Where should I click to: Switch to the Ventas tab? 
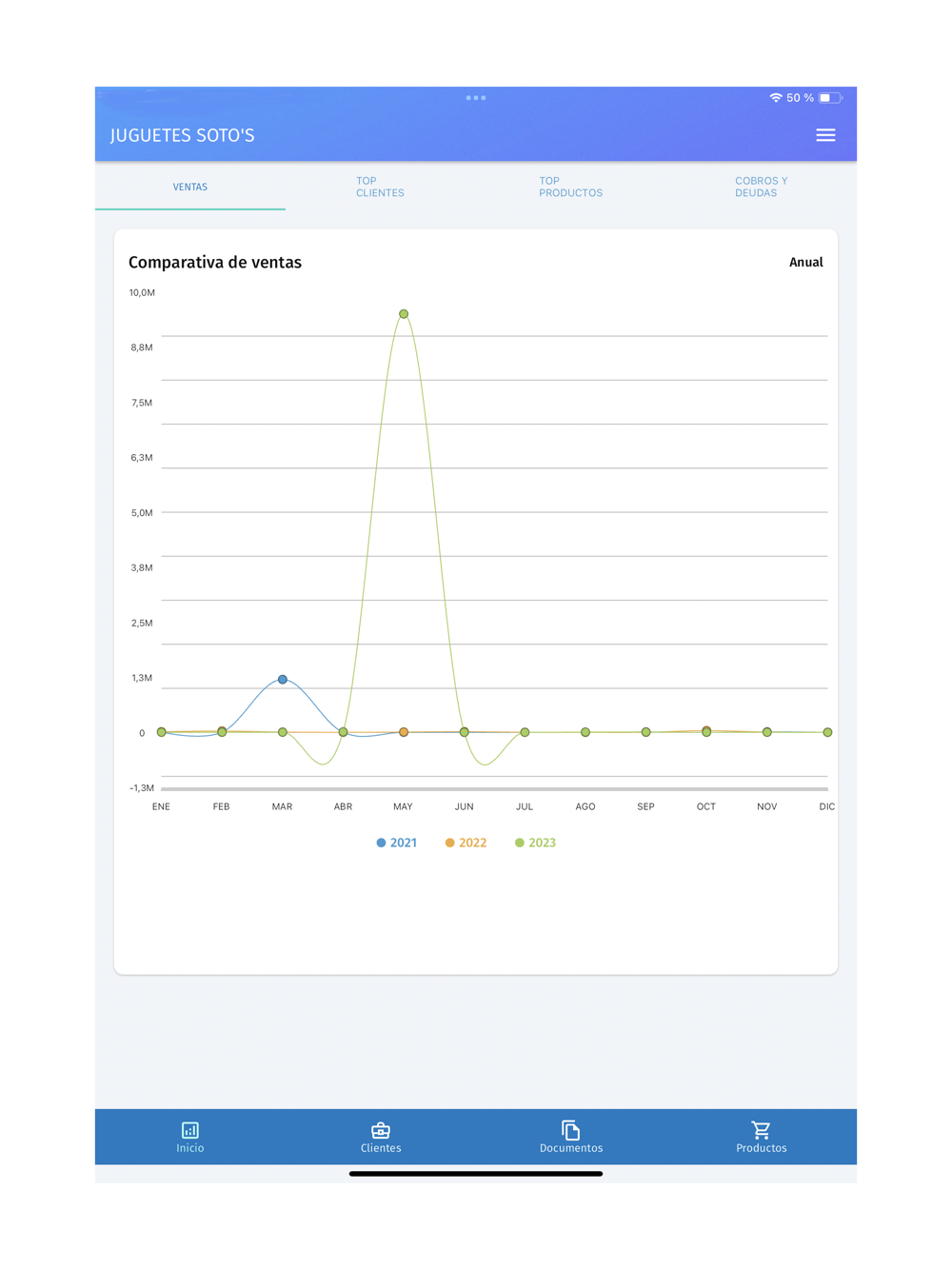(190, 187)
